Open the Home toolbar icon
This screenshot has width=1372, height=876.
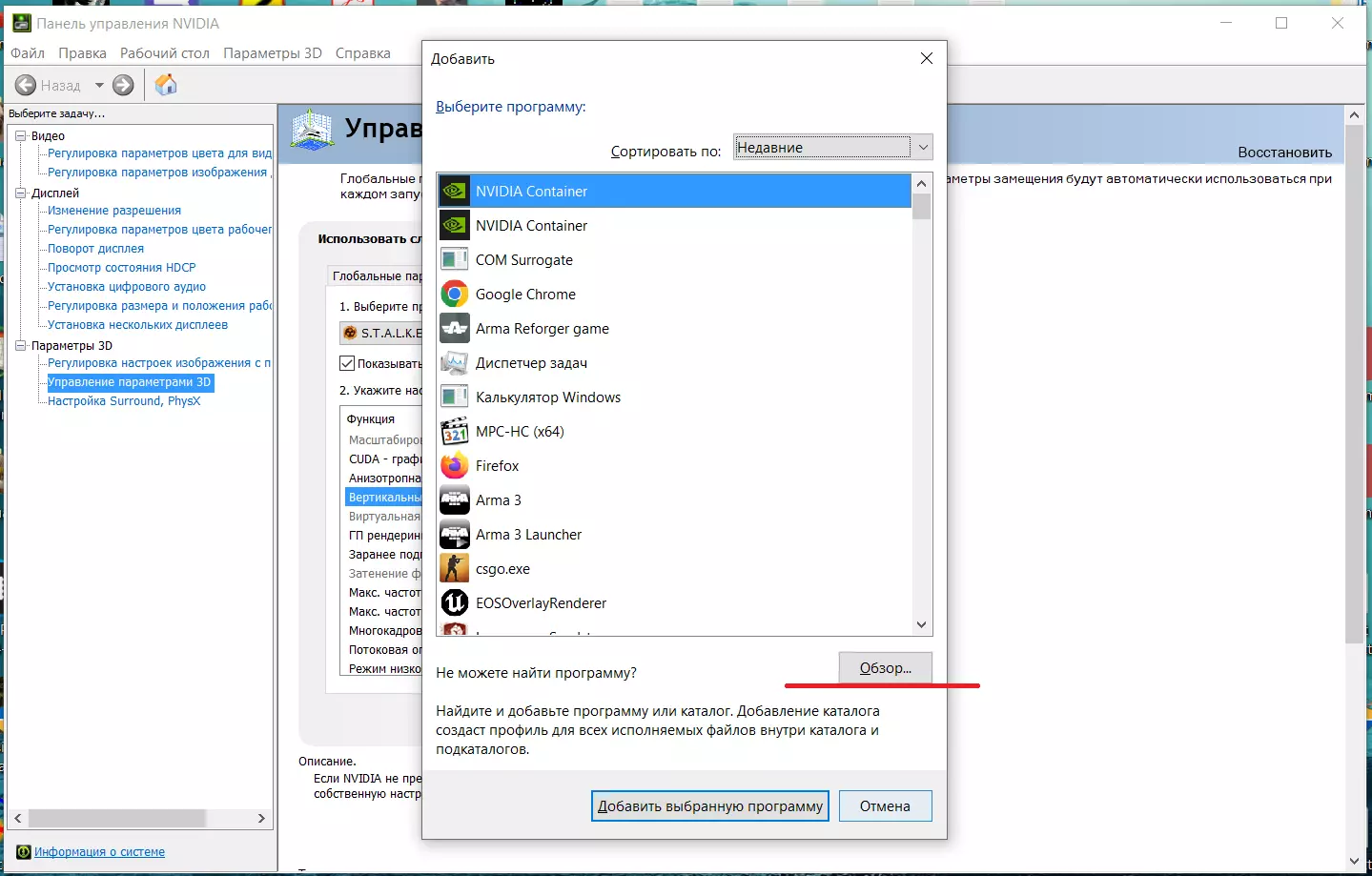click(166, 86)
